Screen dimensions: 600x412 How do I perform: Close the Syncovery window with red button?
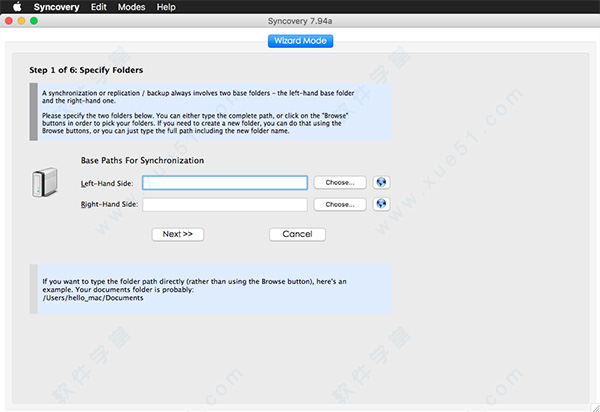click(10, 21)
